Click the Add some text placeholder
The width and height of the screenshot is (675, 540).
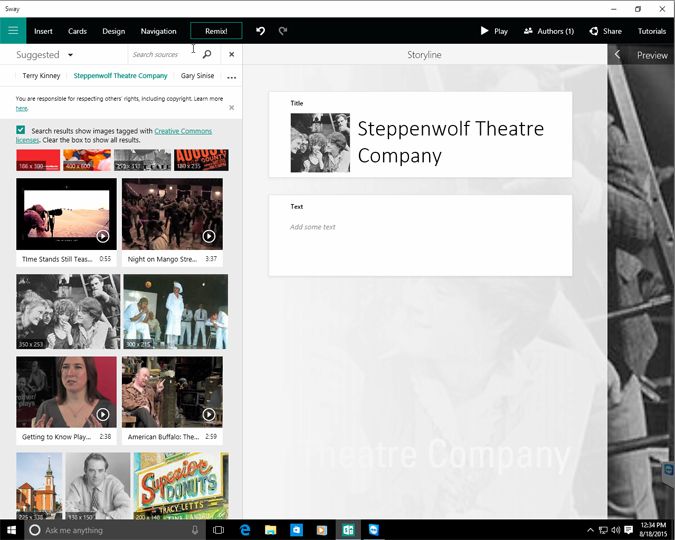click(x=313, y=227)
